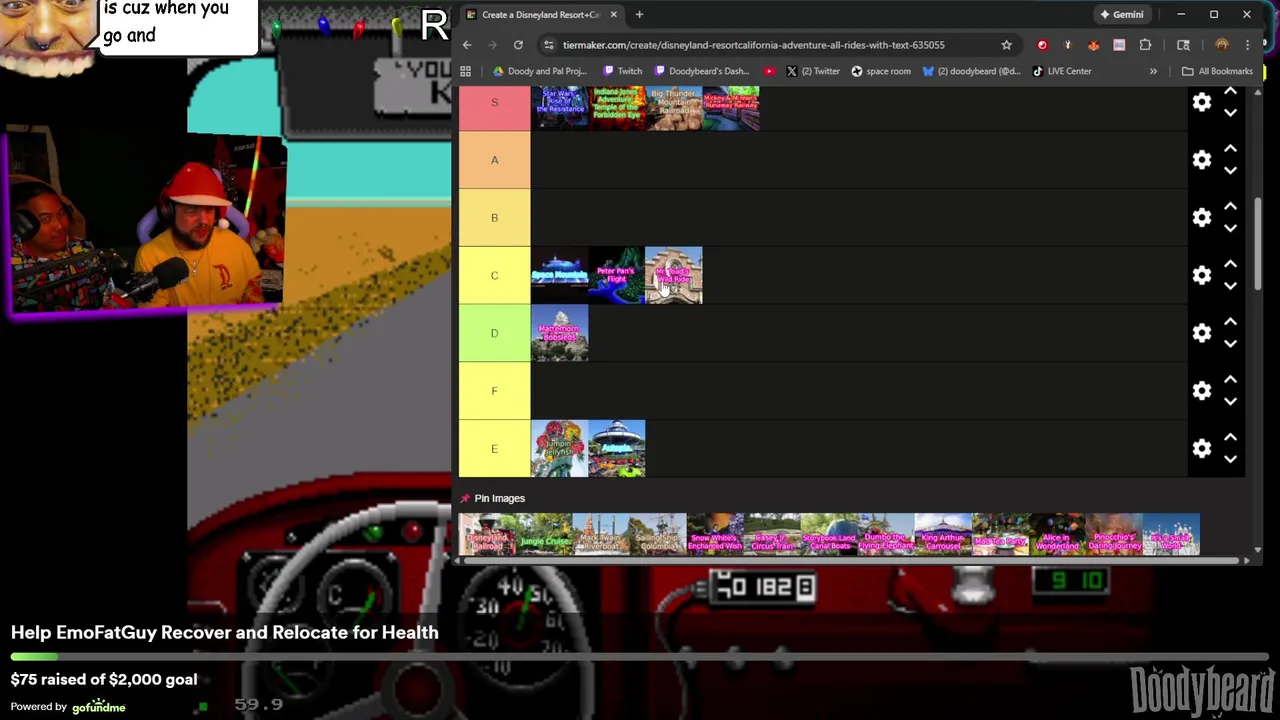Open a new browser tab
Image resolution: width=1280 pixels, height=720 pixels.
(x=639, y=14)
